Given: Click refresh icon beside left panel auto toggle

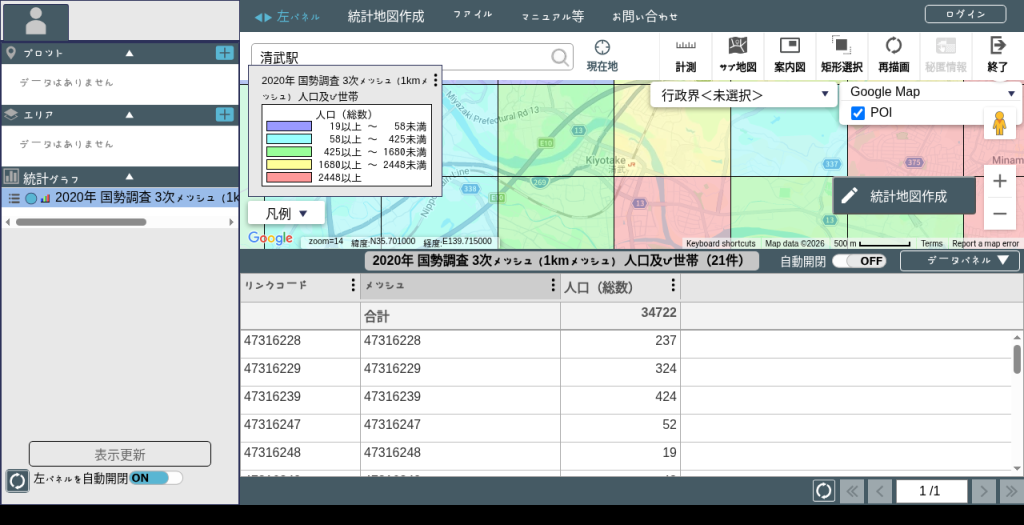Looking at the screenshot, I should (x=18, y=481).
